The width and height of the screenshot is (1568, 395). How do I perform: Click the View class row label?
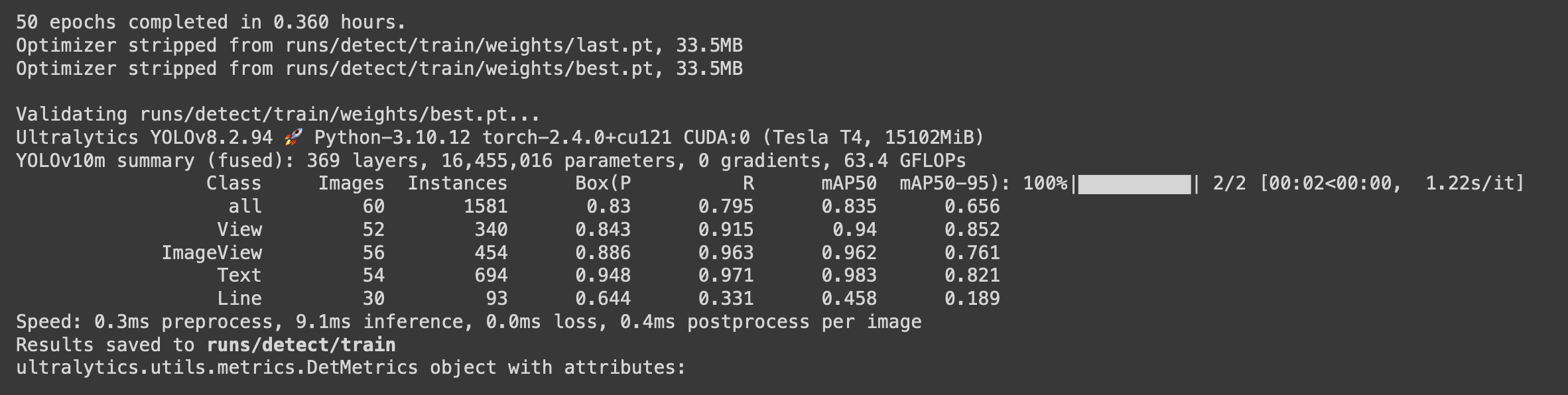tap(239, 229)
